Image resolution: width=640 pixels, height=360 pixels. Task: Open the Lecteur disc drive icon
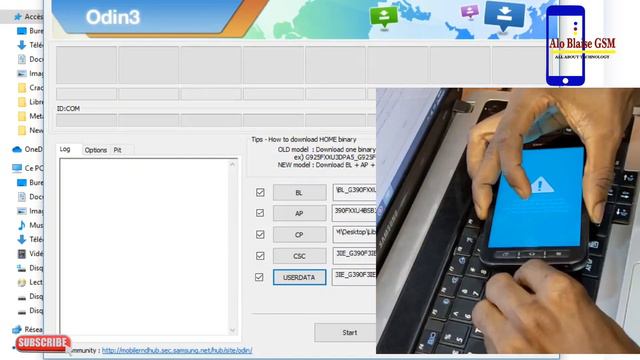(x=22, y=282)
